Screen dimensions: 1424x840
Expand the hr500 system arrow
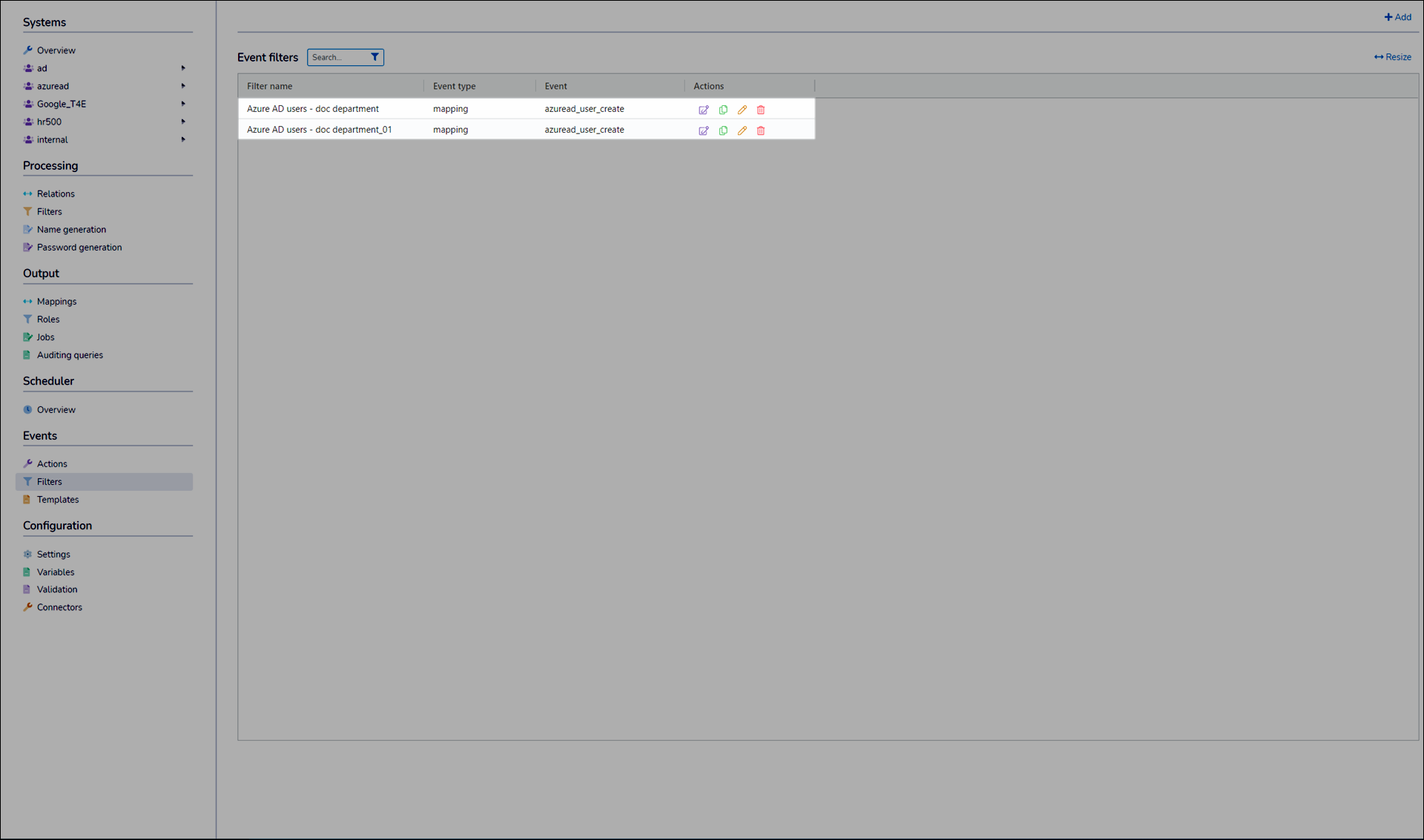(183, 122)
